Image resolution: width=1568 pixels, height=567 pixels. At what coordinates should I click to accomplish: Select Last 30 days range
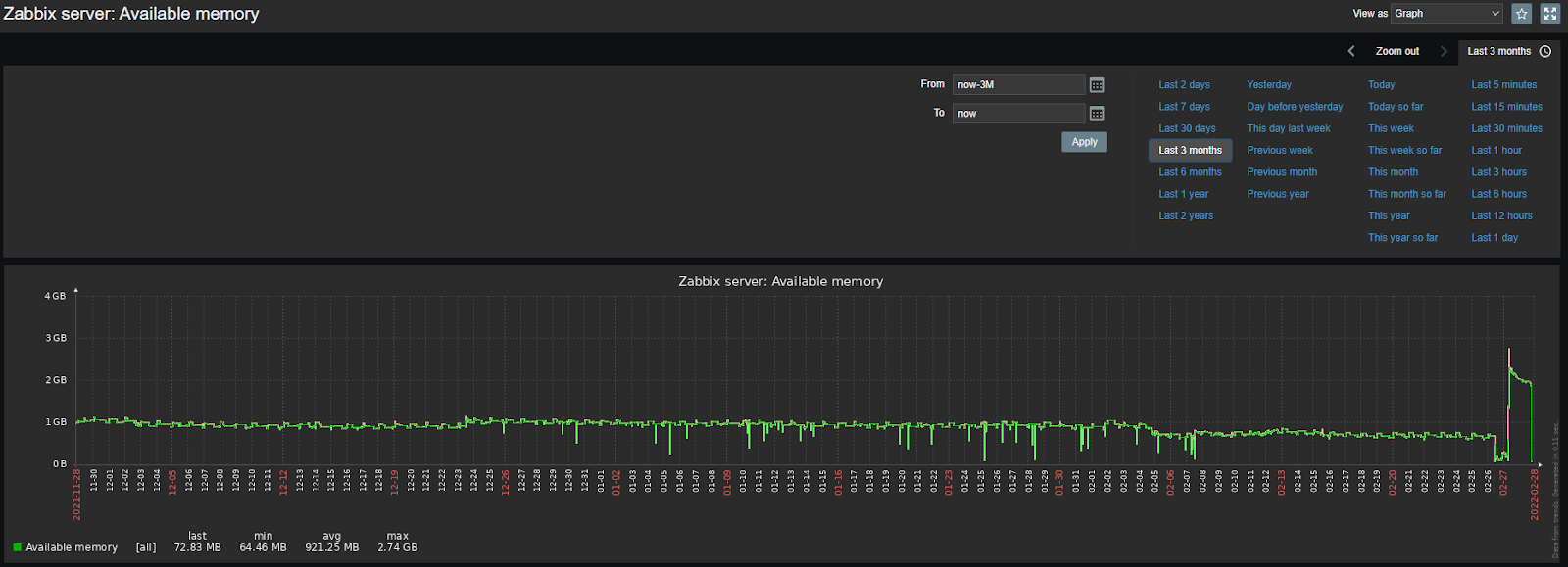[1187, 128]
